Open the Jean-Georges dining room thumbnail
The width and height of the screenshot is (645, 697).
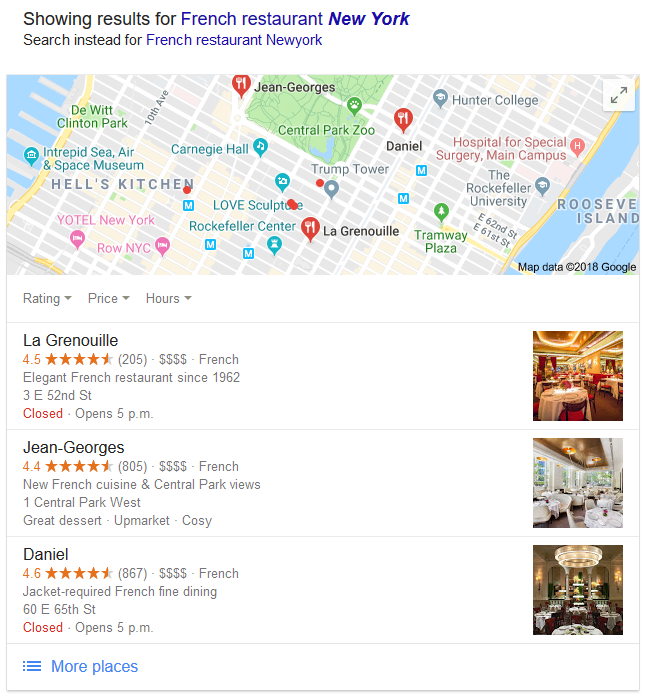tap(578, 483)
